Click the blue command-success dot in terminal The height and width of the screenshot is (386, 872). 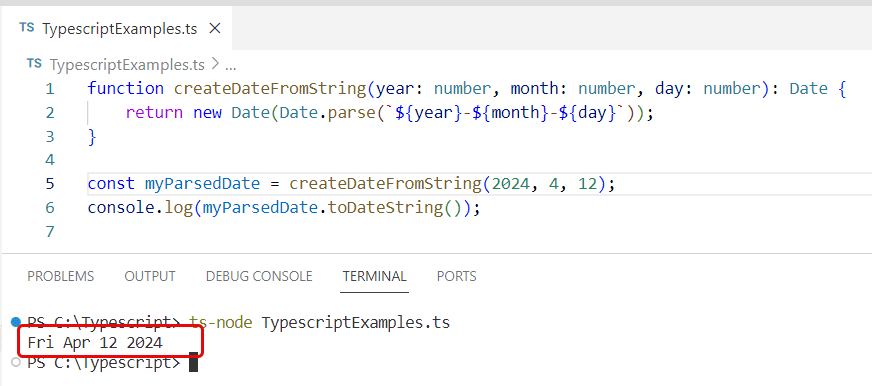pos(16,321)
